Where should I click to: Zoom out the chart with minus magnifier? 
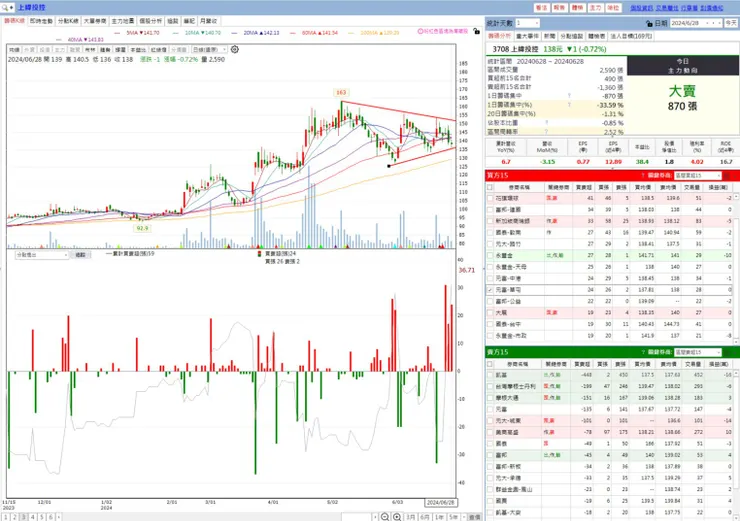pyautogui.click(x=385, y=517)
